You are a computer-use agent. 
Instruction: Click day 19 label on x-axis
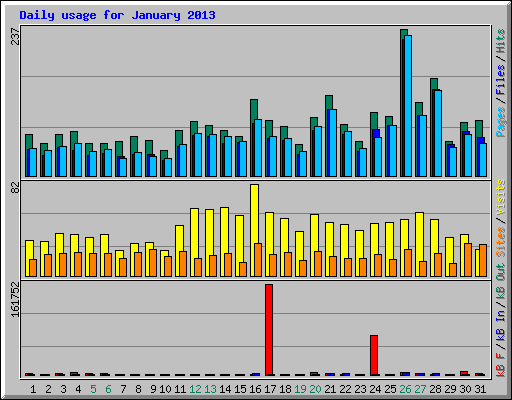pyautogui.click(x=300, y=389)
